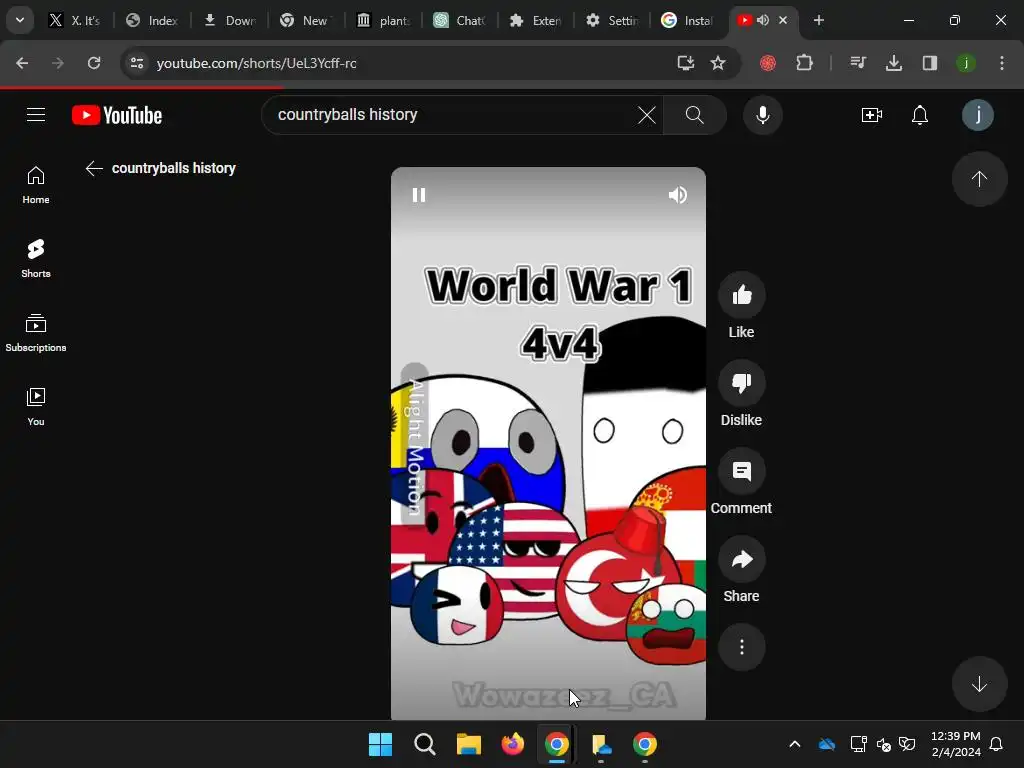Open OneDrive tray icon
Screen dimensions: 1024x768
[827, 744]
